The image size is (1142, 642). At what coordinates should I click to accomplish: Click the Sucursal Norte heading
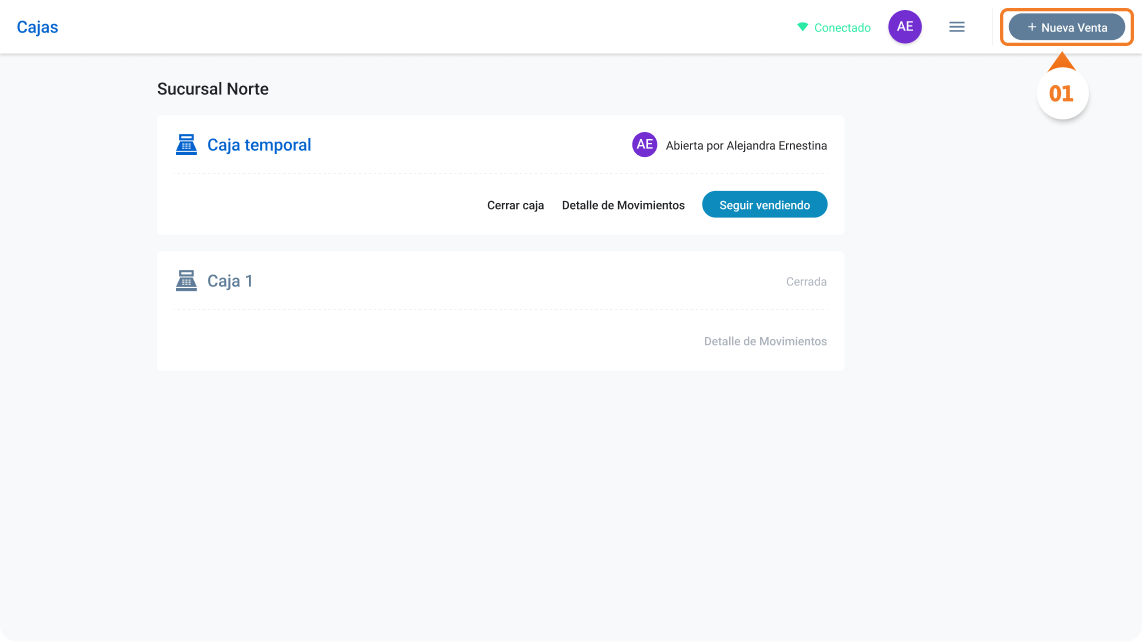(213, 89)
